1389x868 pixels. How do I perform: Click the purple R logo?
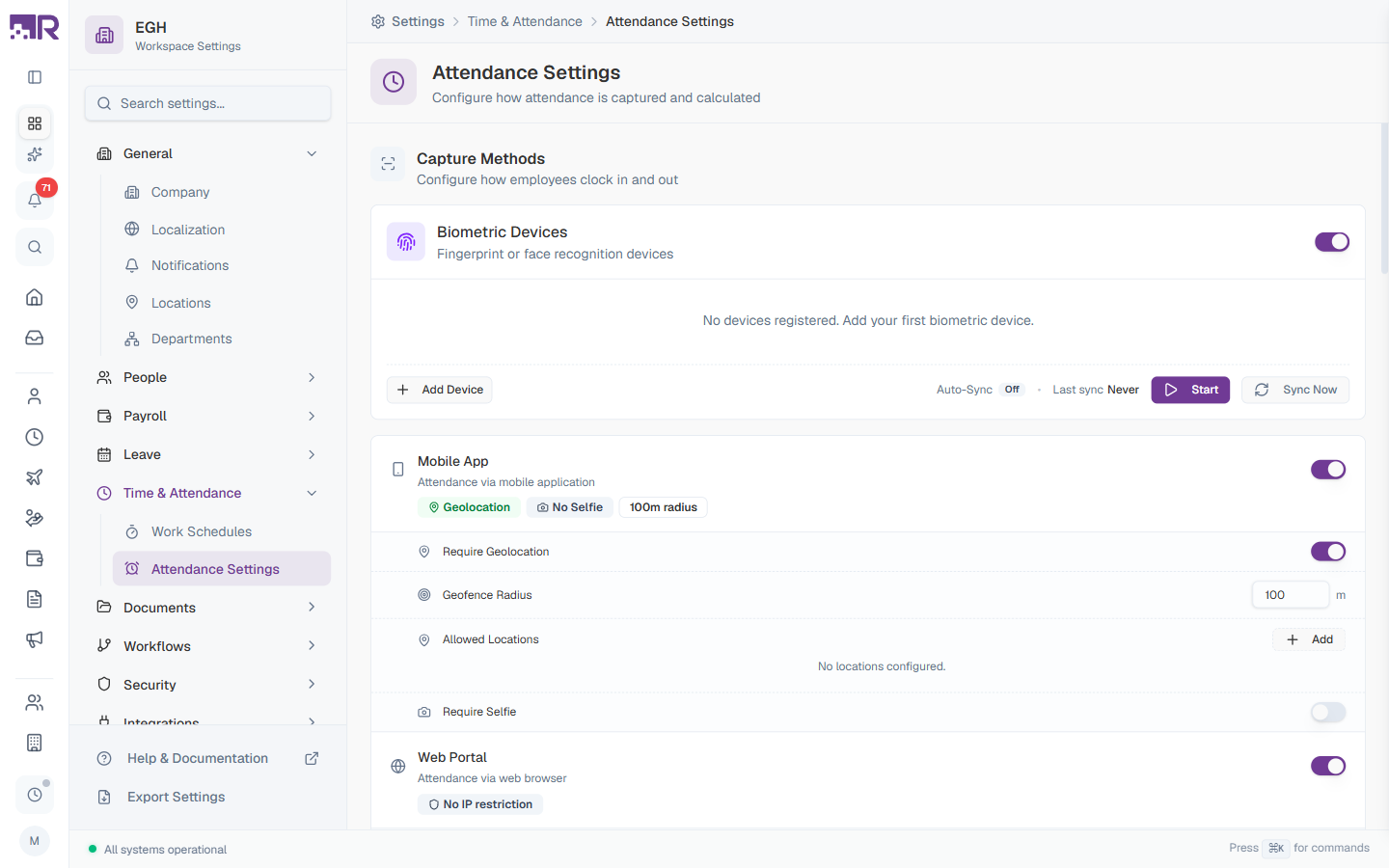35,27
